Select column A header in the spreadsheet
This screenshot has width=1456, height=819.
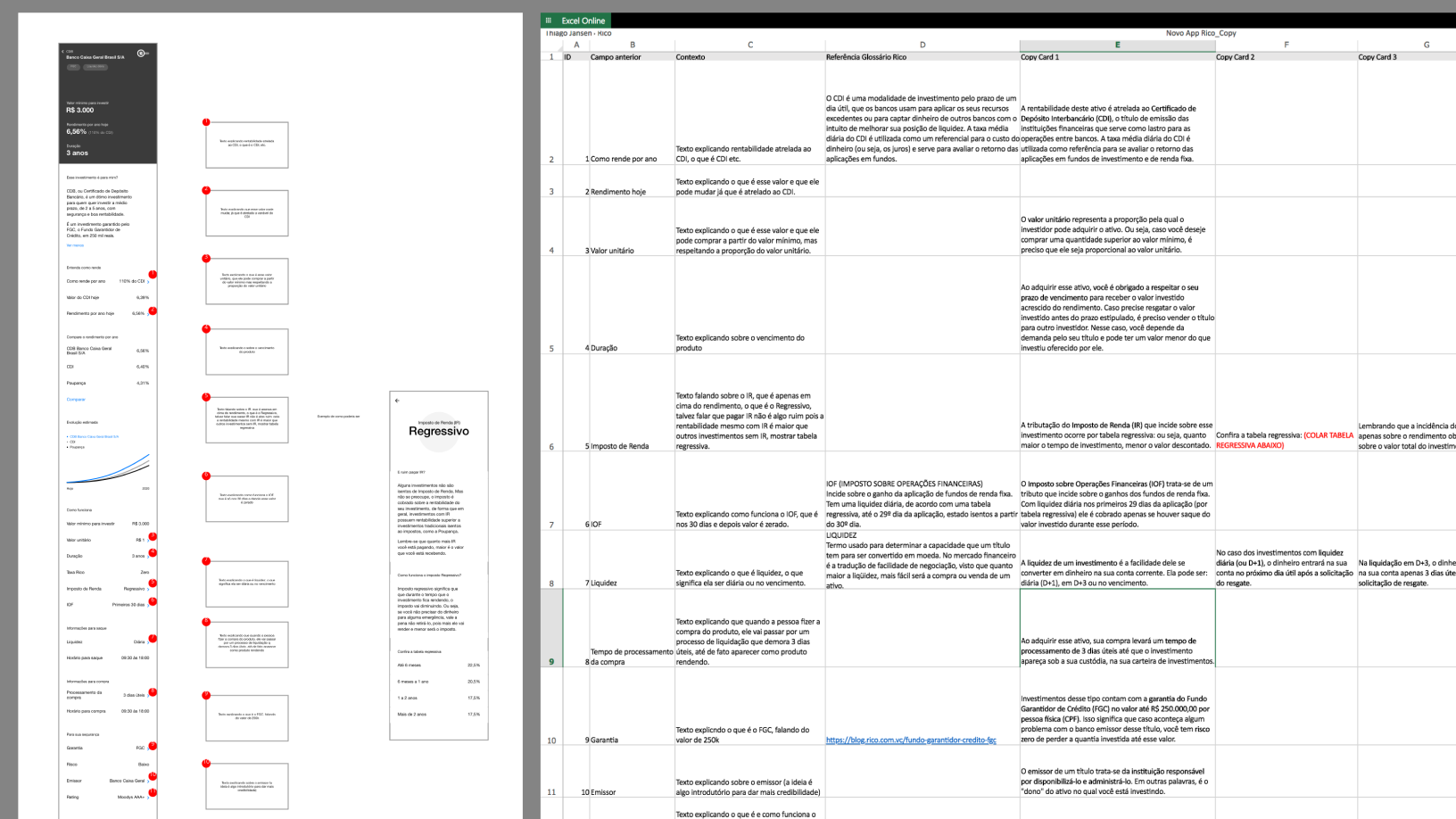(576, 45)
